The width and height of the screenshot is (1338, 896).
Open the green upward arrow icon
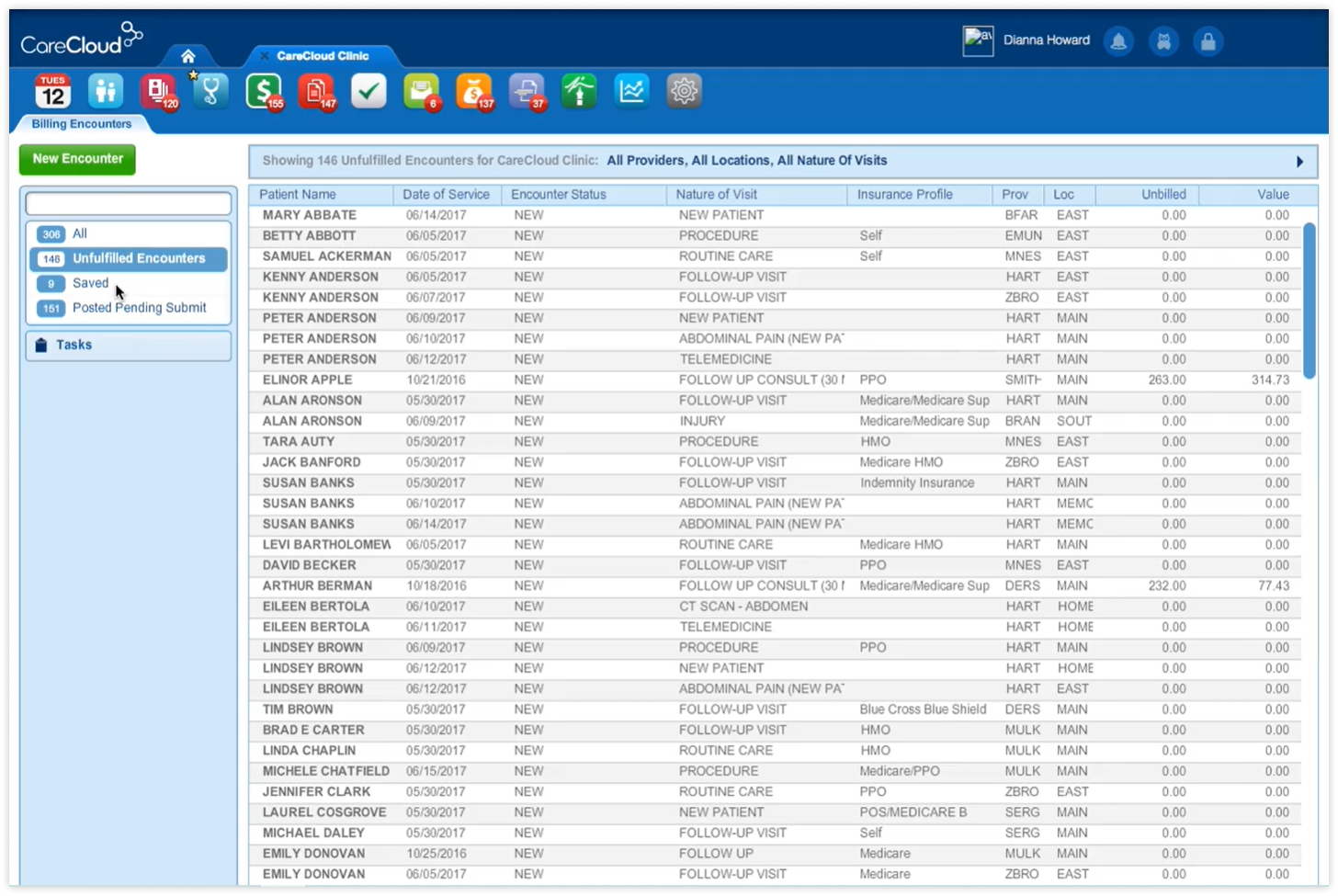click(x=579, y=91)
